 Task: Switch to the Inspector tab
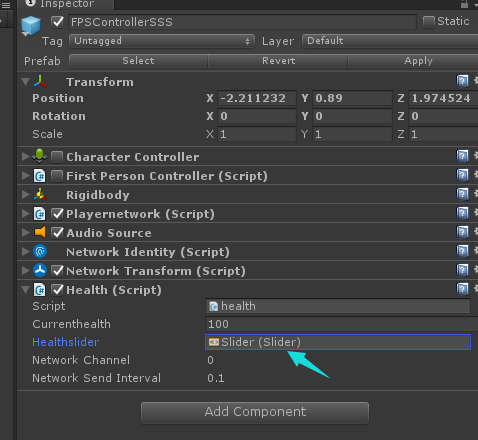pyautogui.click(x=67, y=4)
